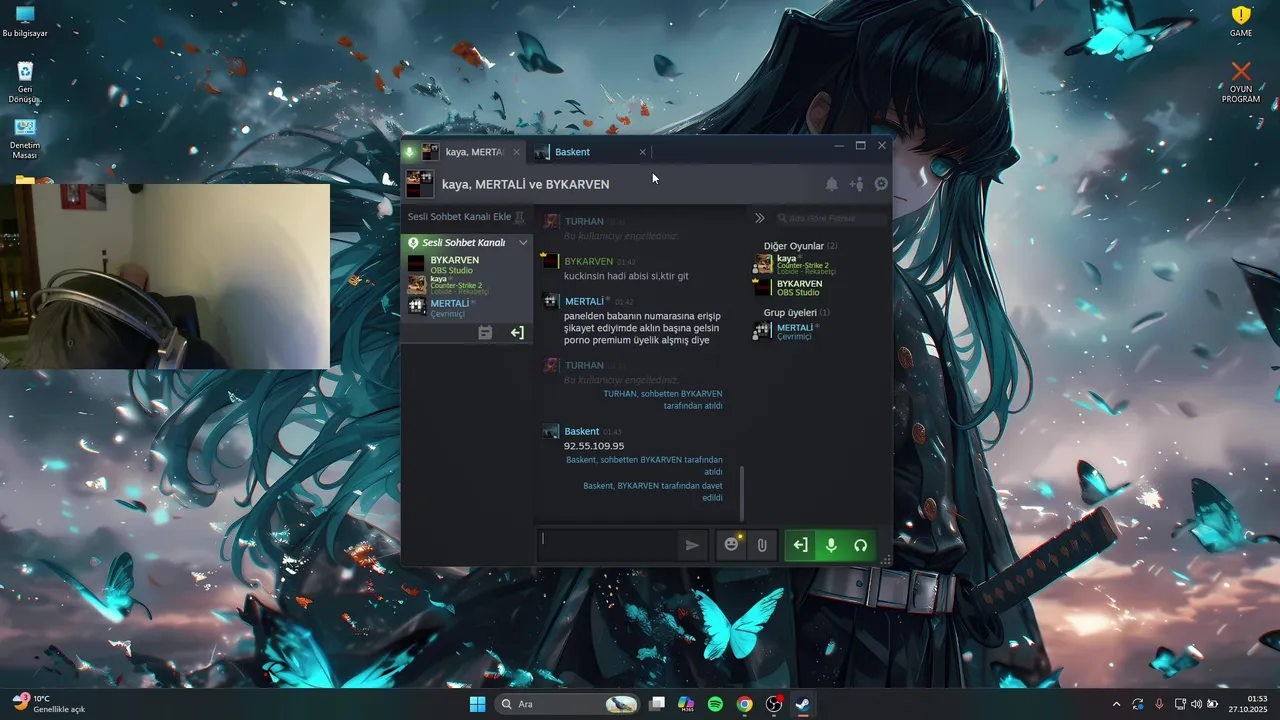Click the group title kaya, MERTALİ ve BYKARVEN
The image size is (1280, 720).
(x=525, y=184)
